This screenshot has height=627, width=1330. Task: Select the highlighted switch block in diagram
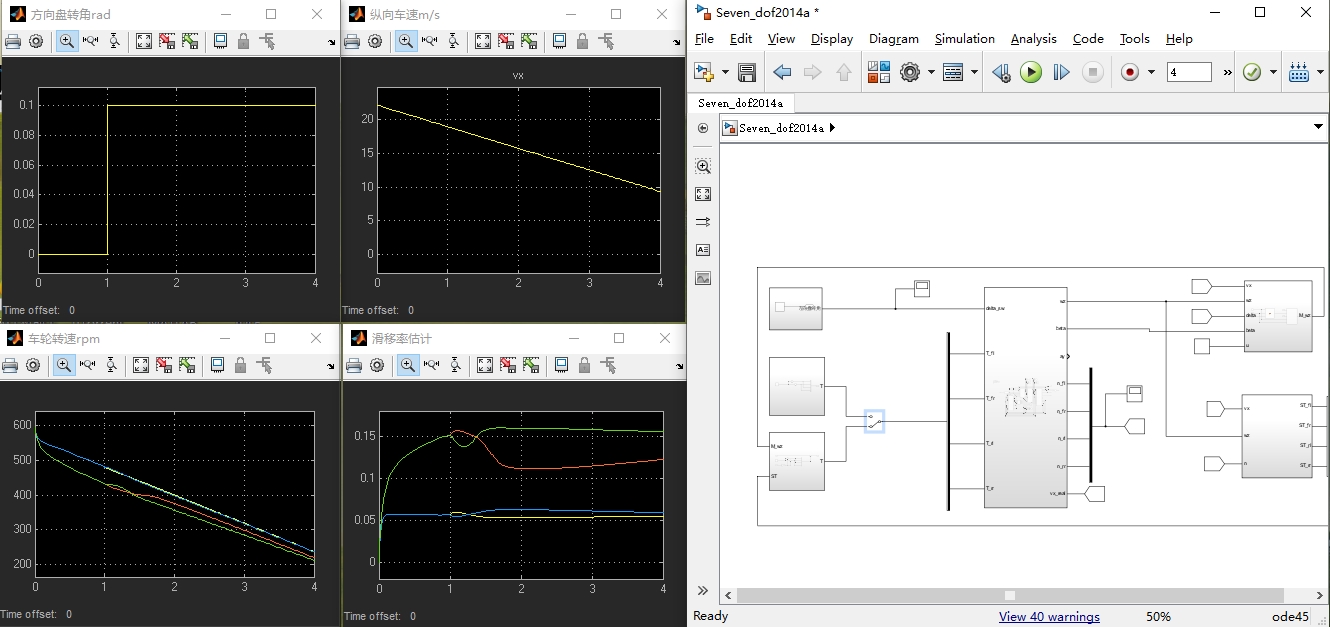[874, 421]
